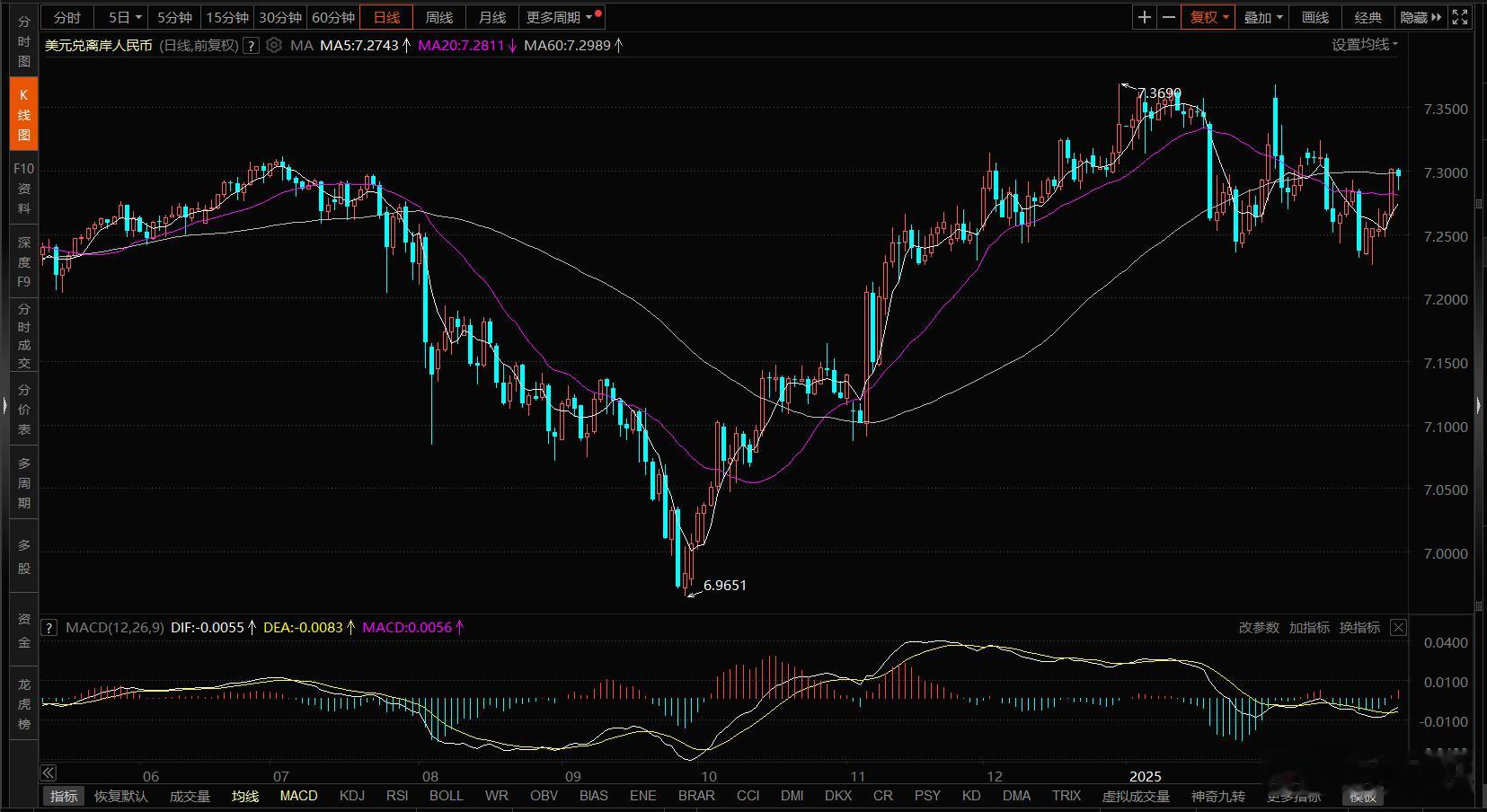This screenshot has height=812, width=1487.
Task: Select DKX indicator
Action: click(838, 796)
